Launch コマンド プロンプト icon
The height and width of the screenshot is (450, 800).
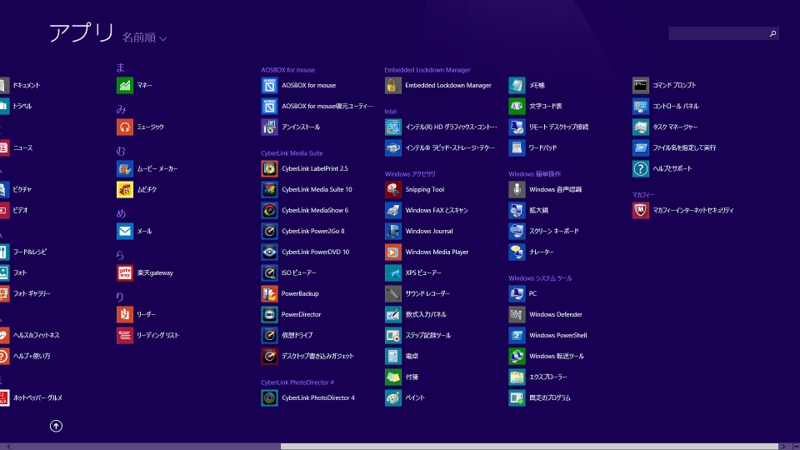(x=640, y=85)
